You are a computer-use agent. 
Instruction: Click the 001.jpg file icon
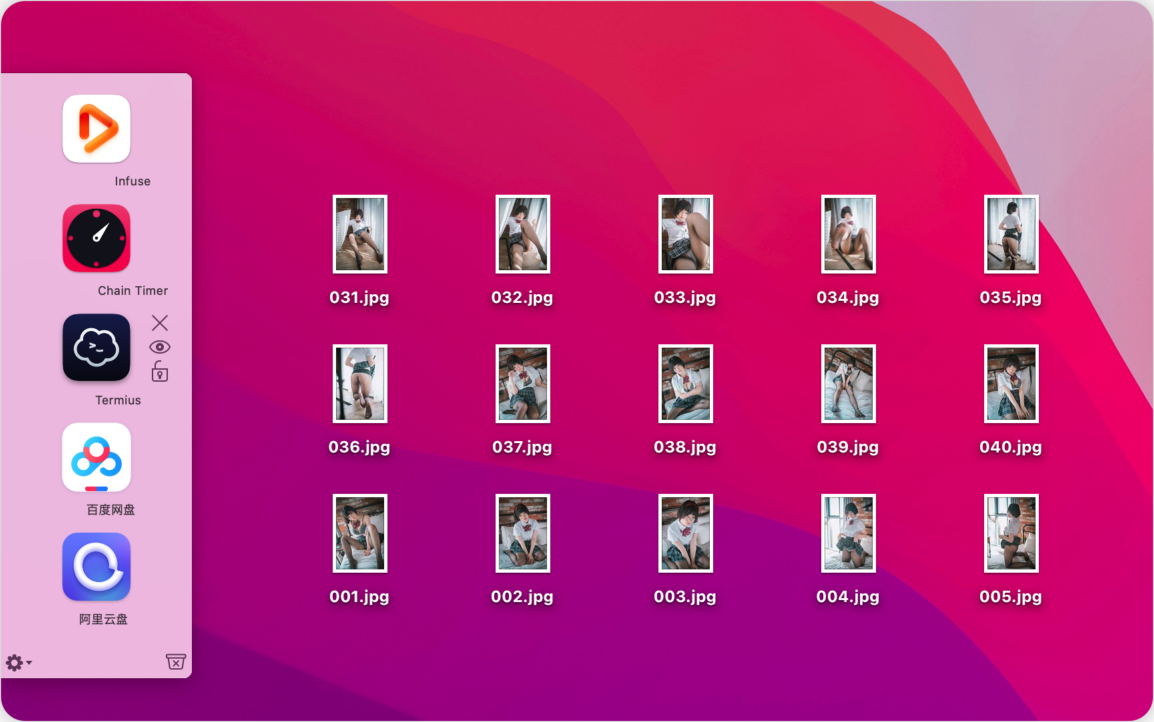pos(359,533)
